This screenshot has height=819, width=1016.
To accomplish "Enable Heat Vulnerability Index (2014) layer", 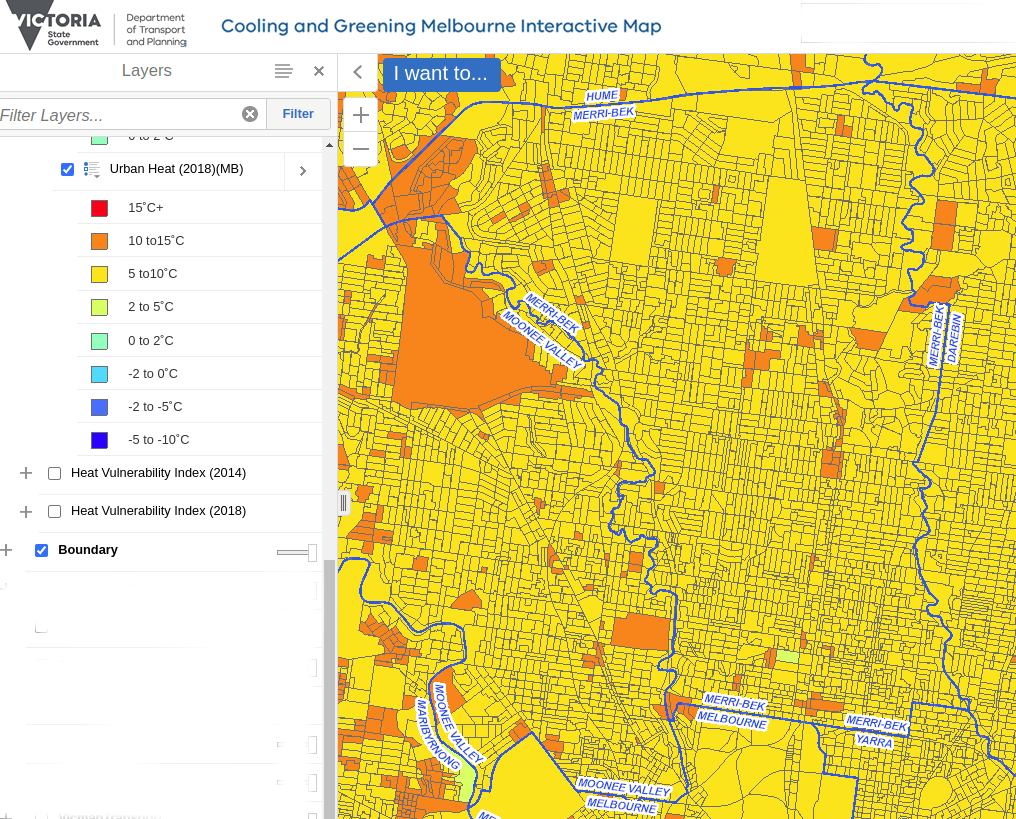I will click(55, 473).
